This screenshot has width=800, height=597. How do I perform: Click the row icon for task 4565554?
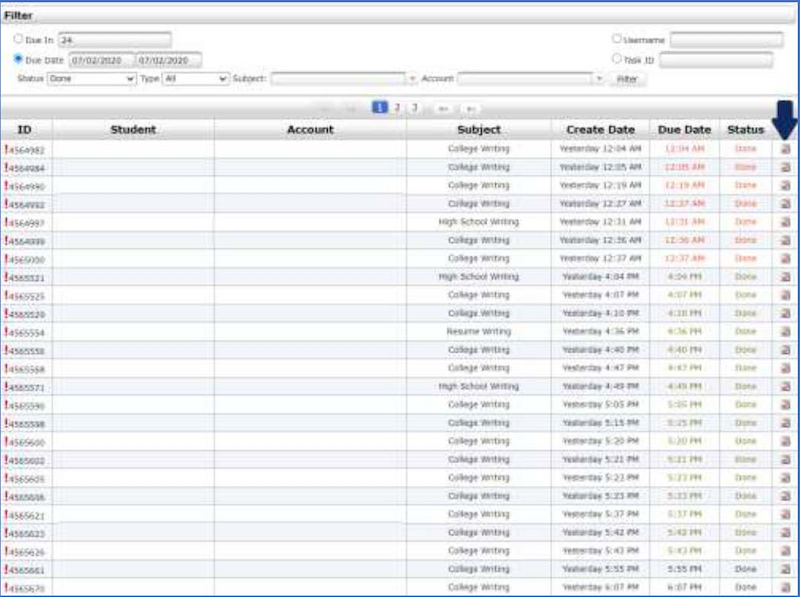pyautogui.click(x=785, y=332)
